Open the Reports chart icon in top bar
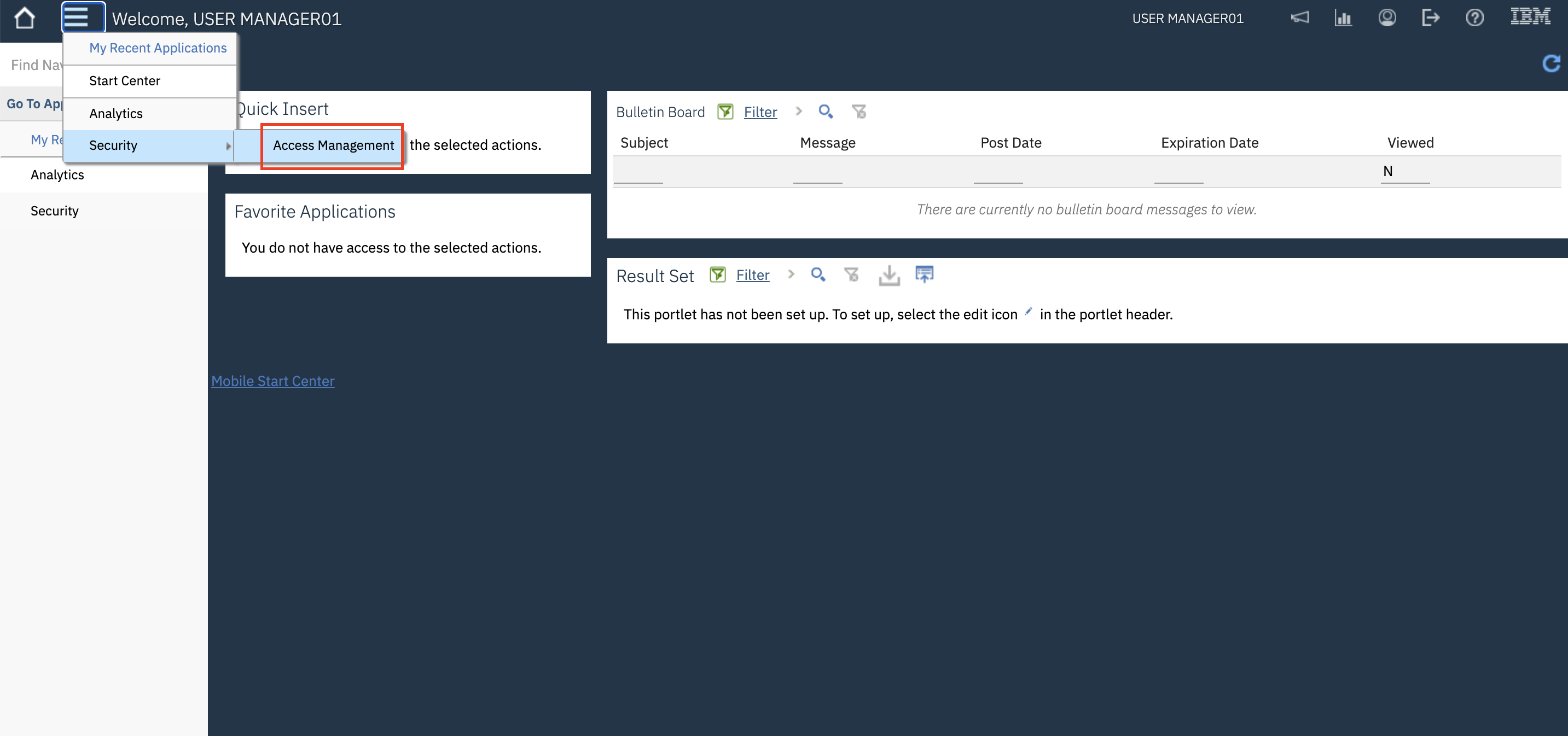 1343,17
